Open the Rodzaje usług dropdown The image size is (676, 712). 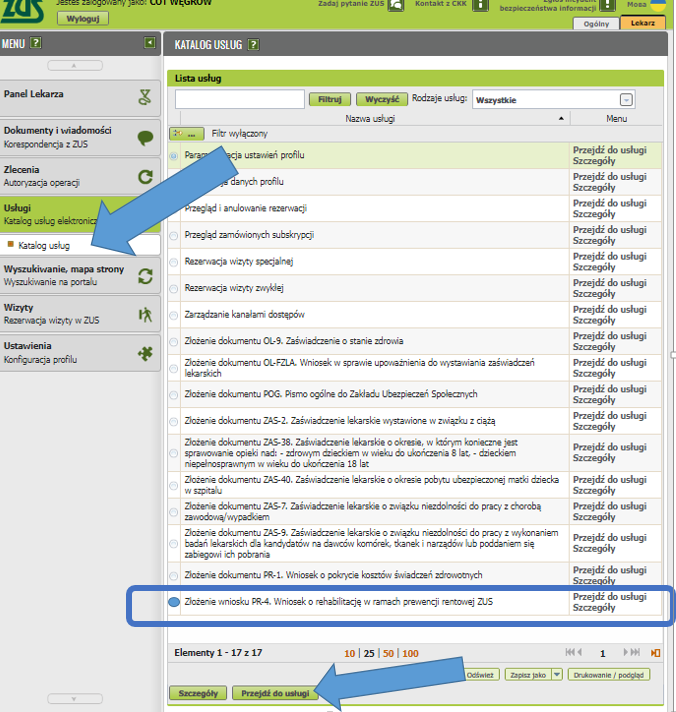pos(626,100)
